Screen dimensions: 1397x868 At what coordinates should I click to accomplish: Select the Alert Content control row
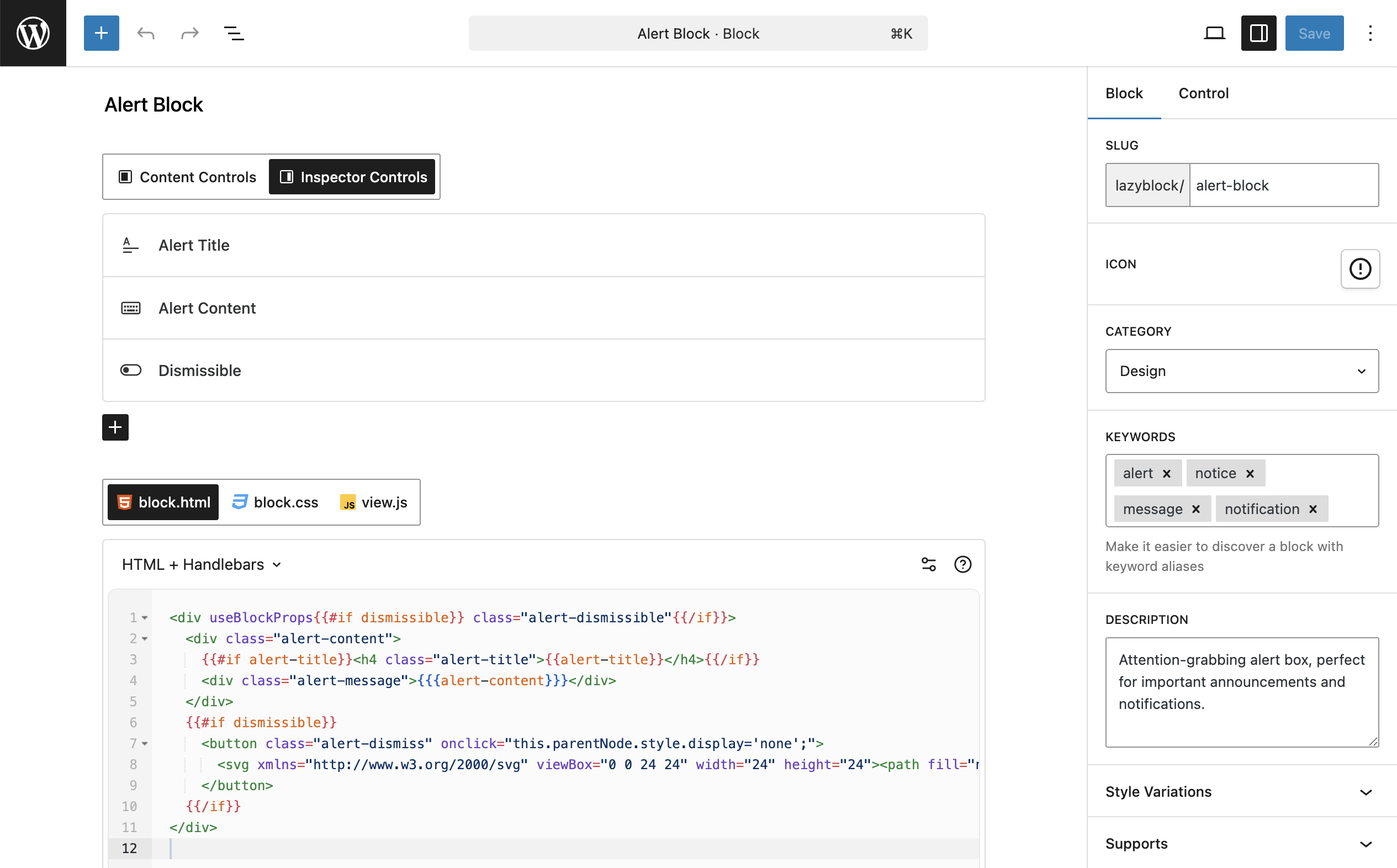click(543, 308)
